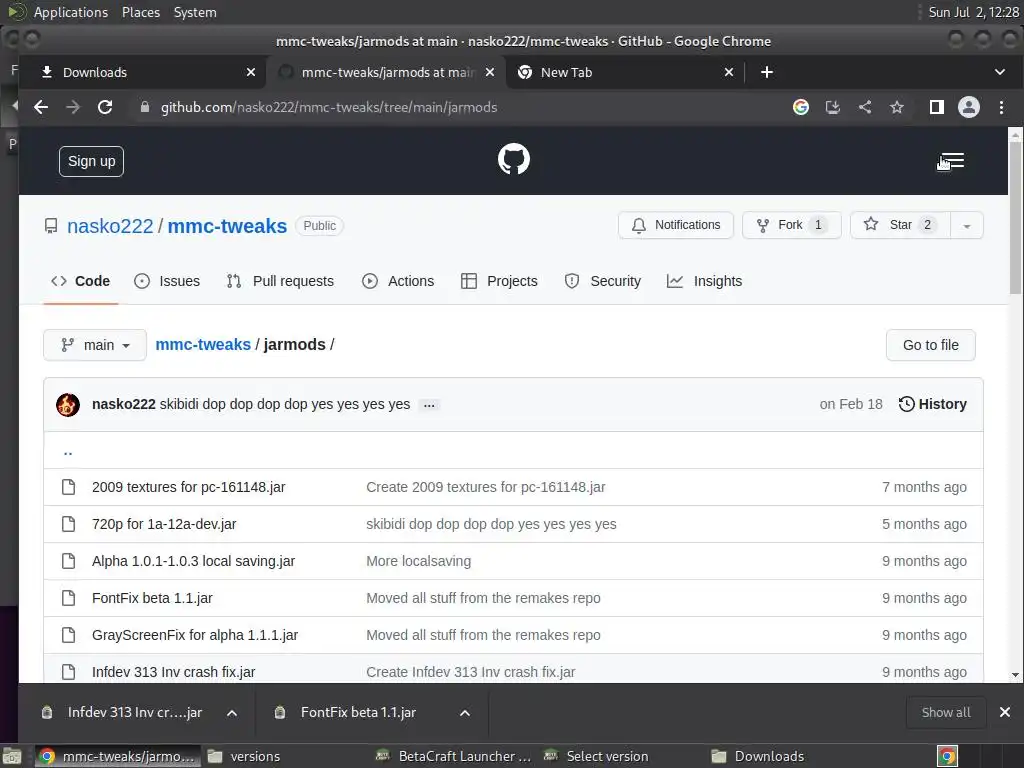Open the Insights tab
1024x768 pixels.
pyautogui.click(x=704, y=281)
